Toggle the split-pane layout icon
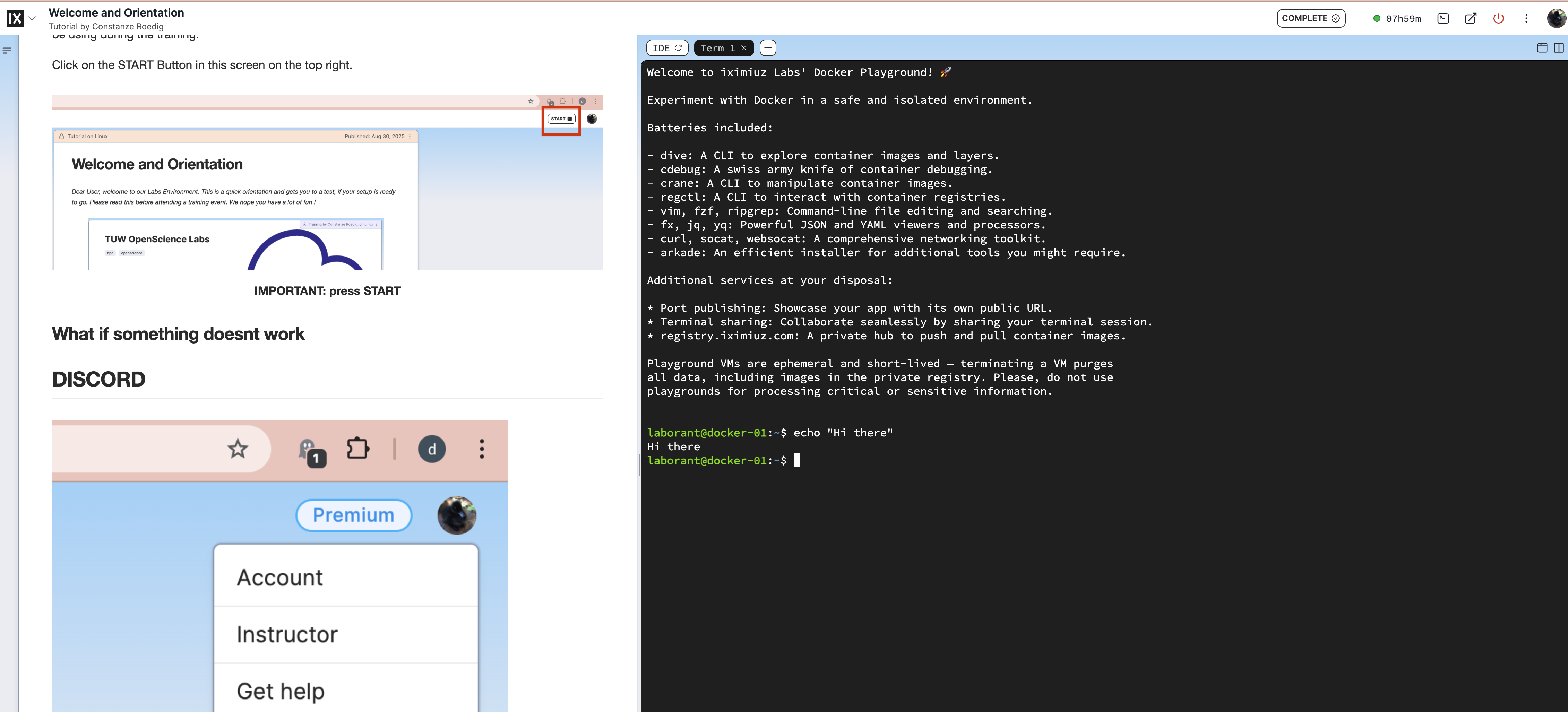 pos(1558,48)
